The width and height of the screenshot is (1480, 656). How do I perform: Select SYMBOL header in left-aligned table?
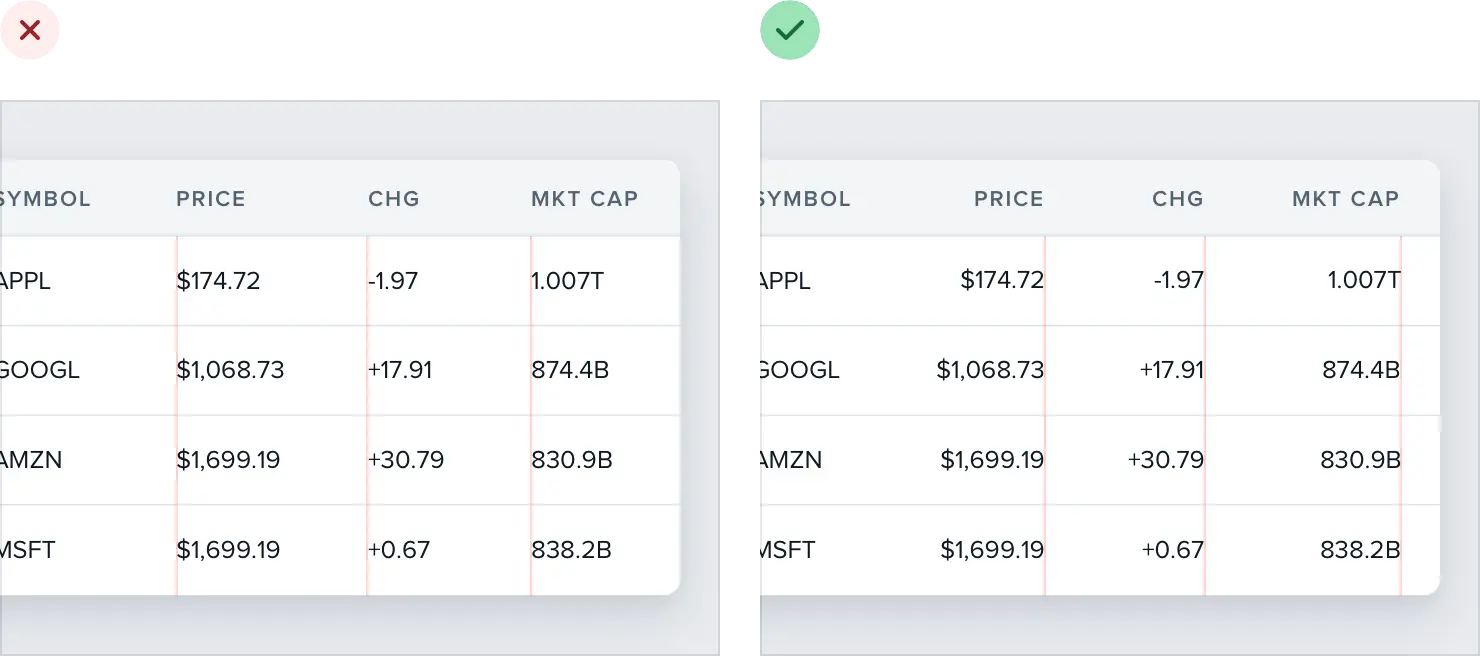point(46,199)
